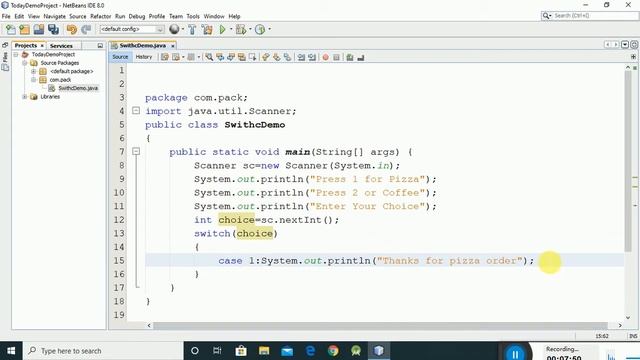Close the SwithcDemo.java editor tab
640x360 pixels.
tap(173, 46)
